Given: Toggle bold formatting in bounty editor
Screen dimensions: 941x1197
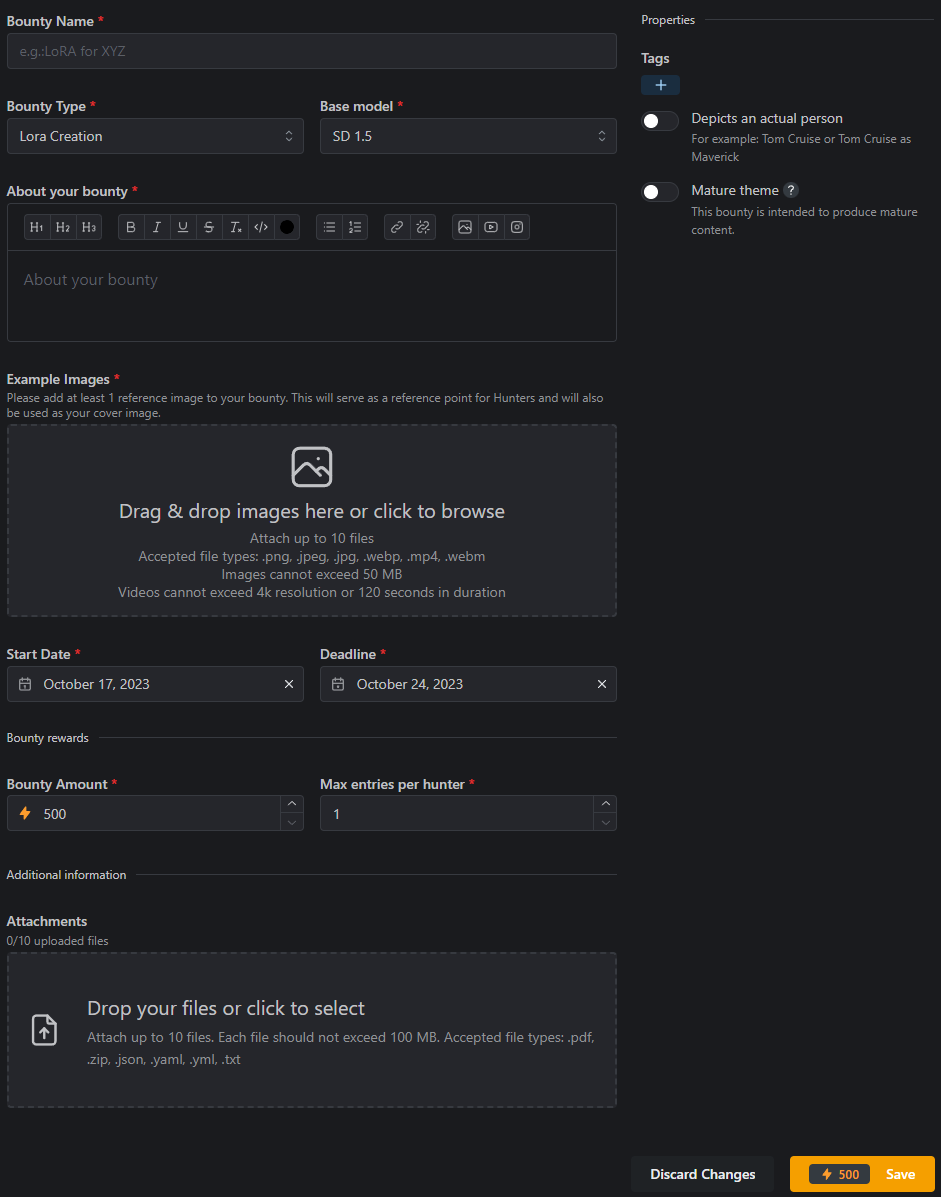Looking at the screenshot, I should (131, 227).
